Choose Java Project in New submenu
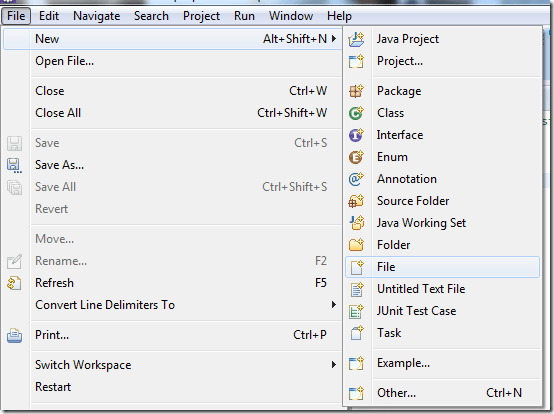Viewport: 554px width, 414px height. coord(442,39)
